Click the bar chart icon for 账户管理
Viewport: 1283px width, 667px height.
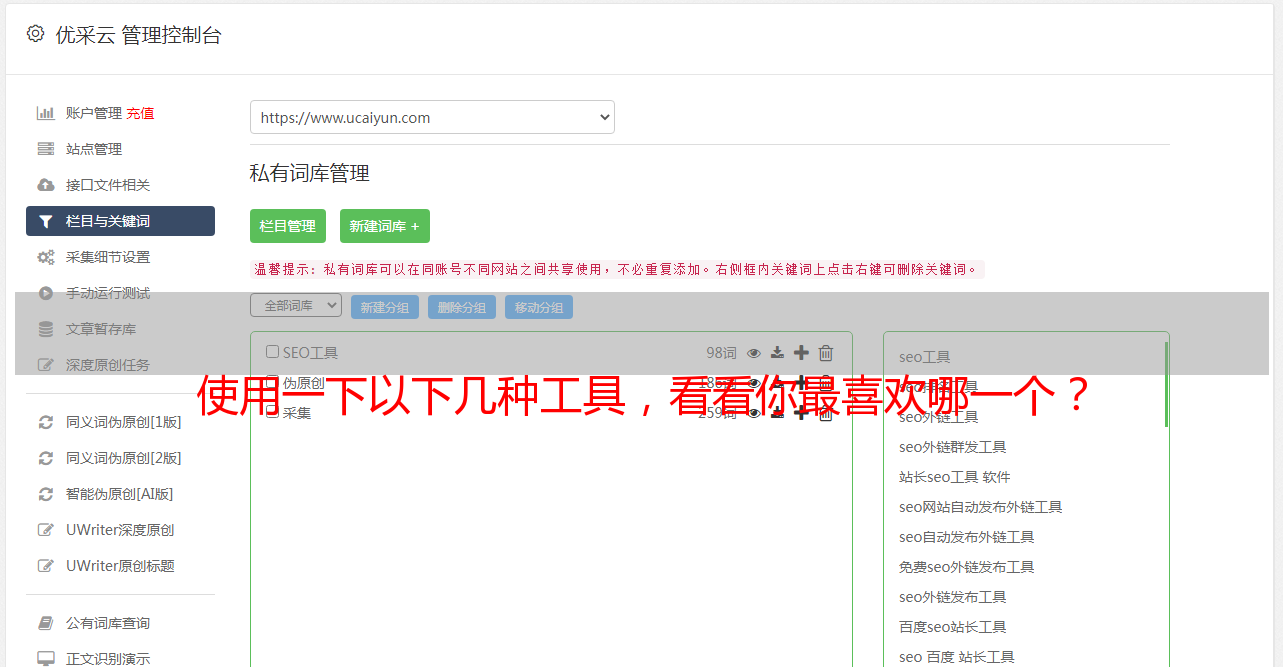(46, 113)
